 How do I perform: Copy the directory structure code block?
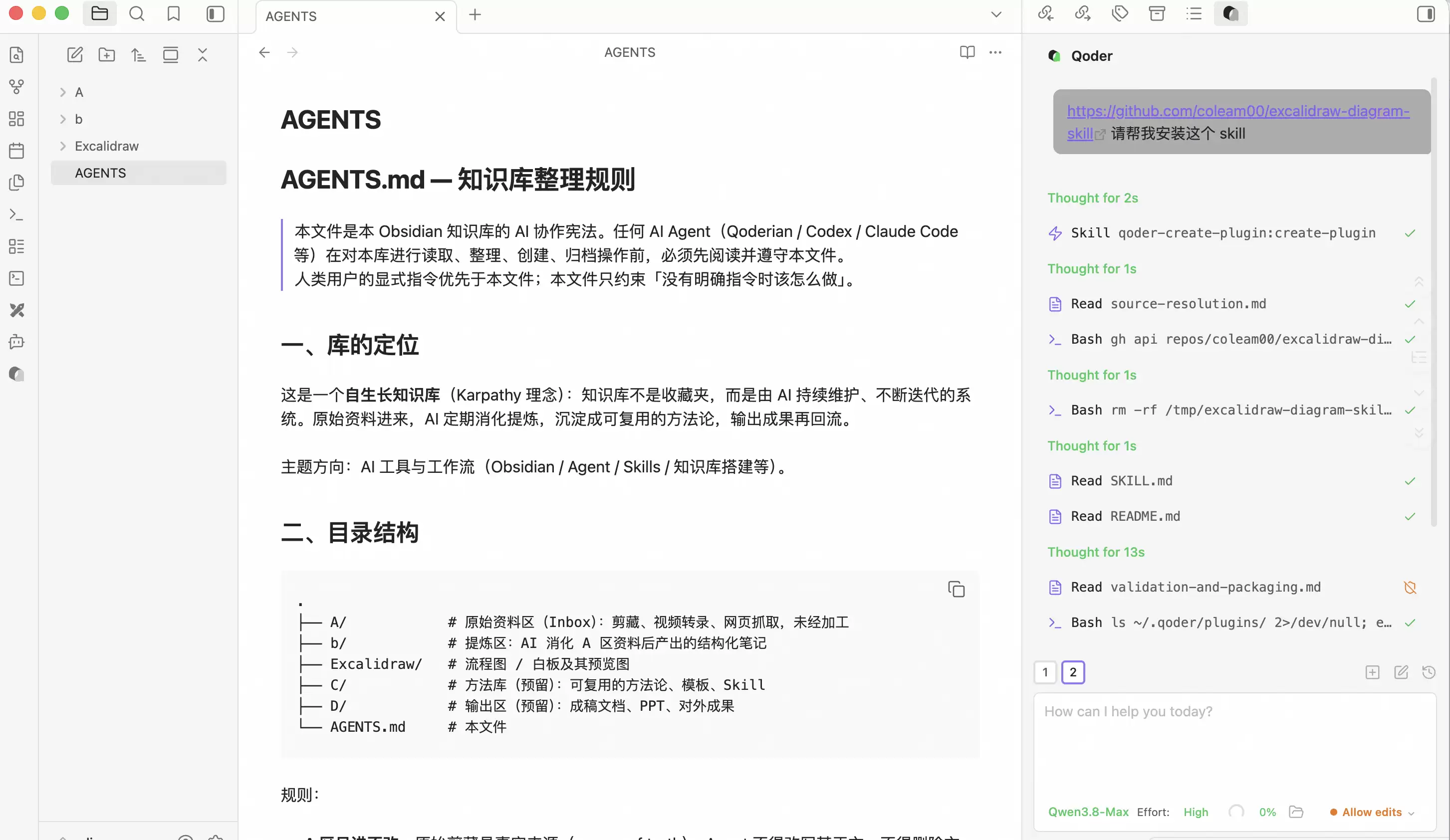click(957, 589)
